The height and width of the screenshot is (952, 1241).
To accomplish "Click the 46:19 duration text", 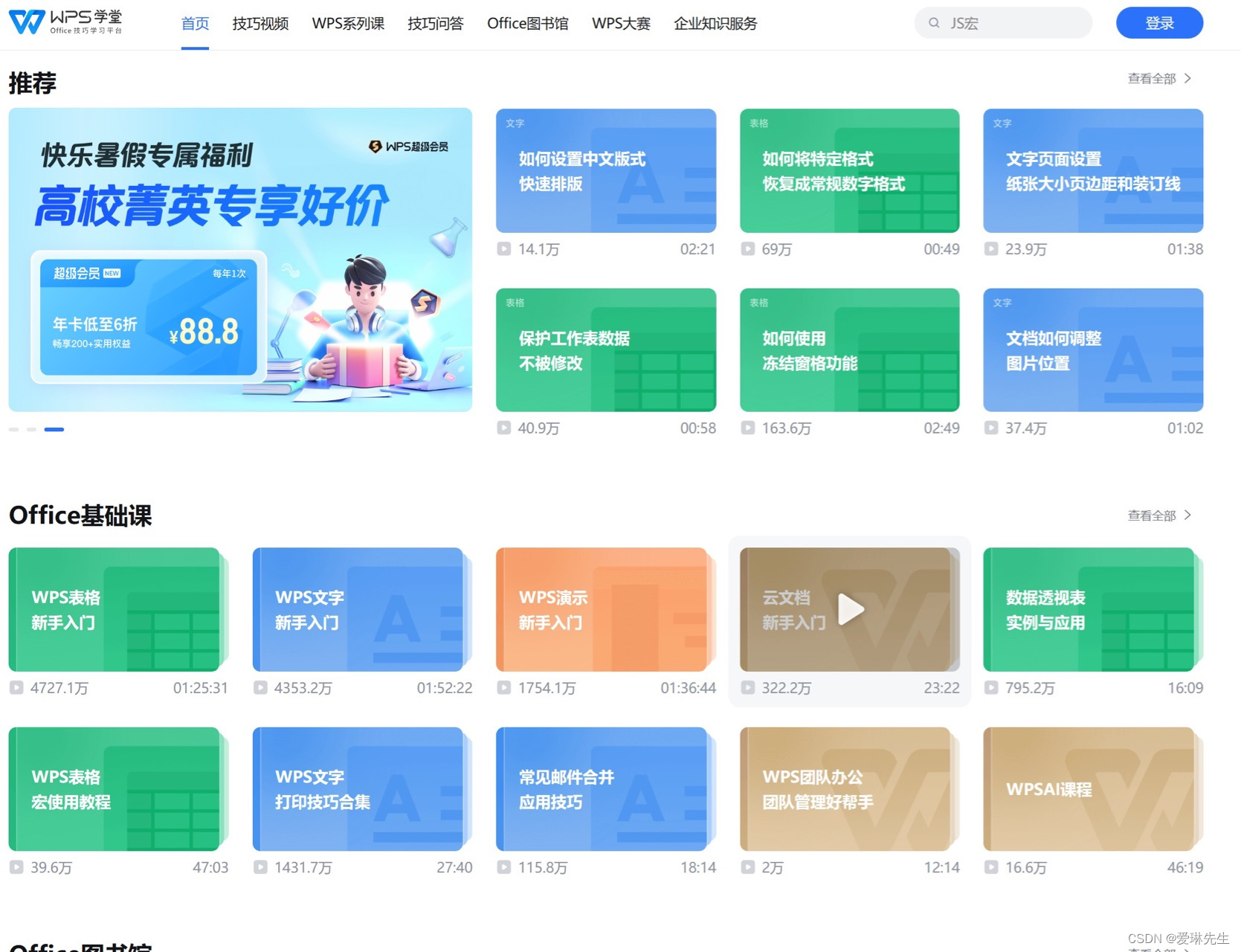I will tap(1185, 867).
